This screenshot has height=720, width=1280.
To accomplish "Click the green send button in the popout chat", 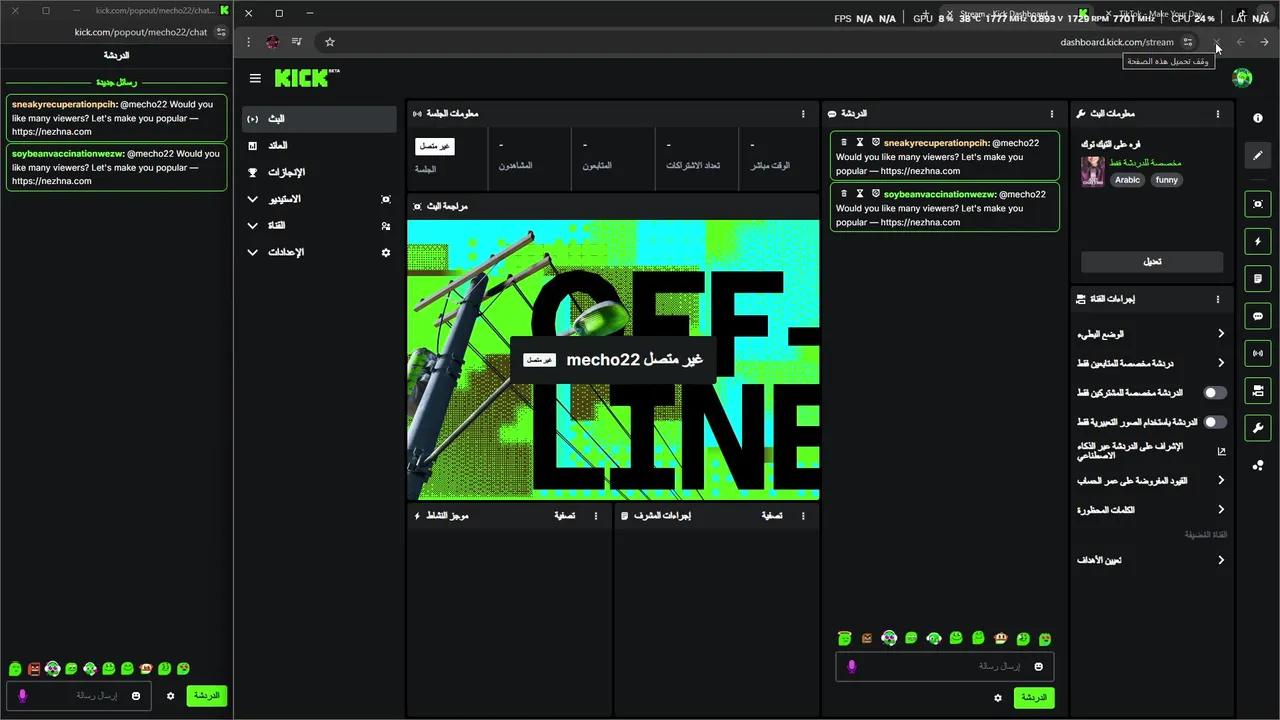I will (206, 696).
